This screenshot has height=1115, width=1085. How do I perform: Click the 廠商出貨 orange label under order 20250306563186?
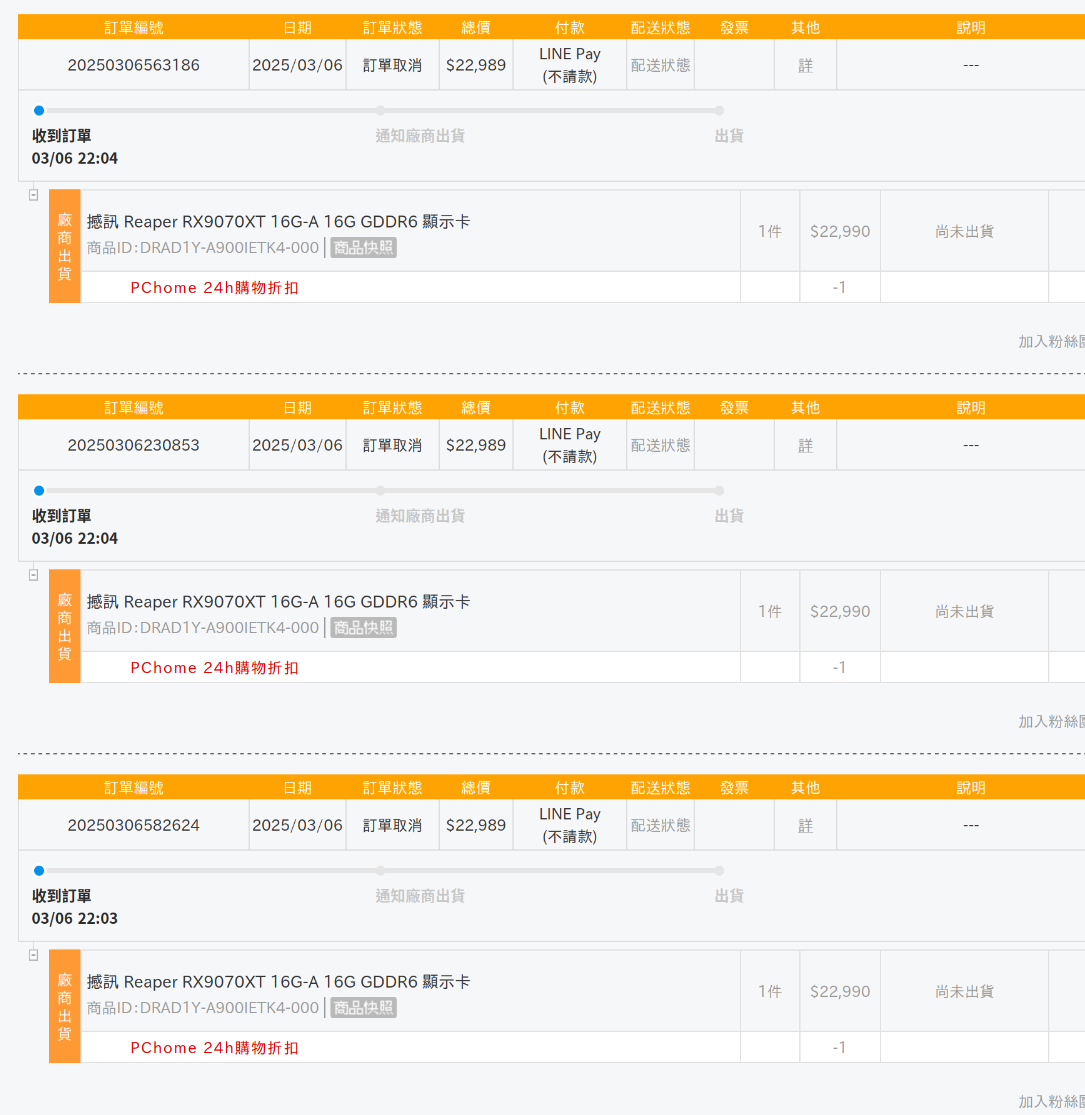coord(65,246)
